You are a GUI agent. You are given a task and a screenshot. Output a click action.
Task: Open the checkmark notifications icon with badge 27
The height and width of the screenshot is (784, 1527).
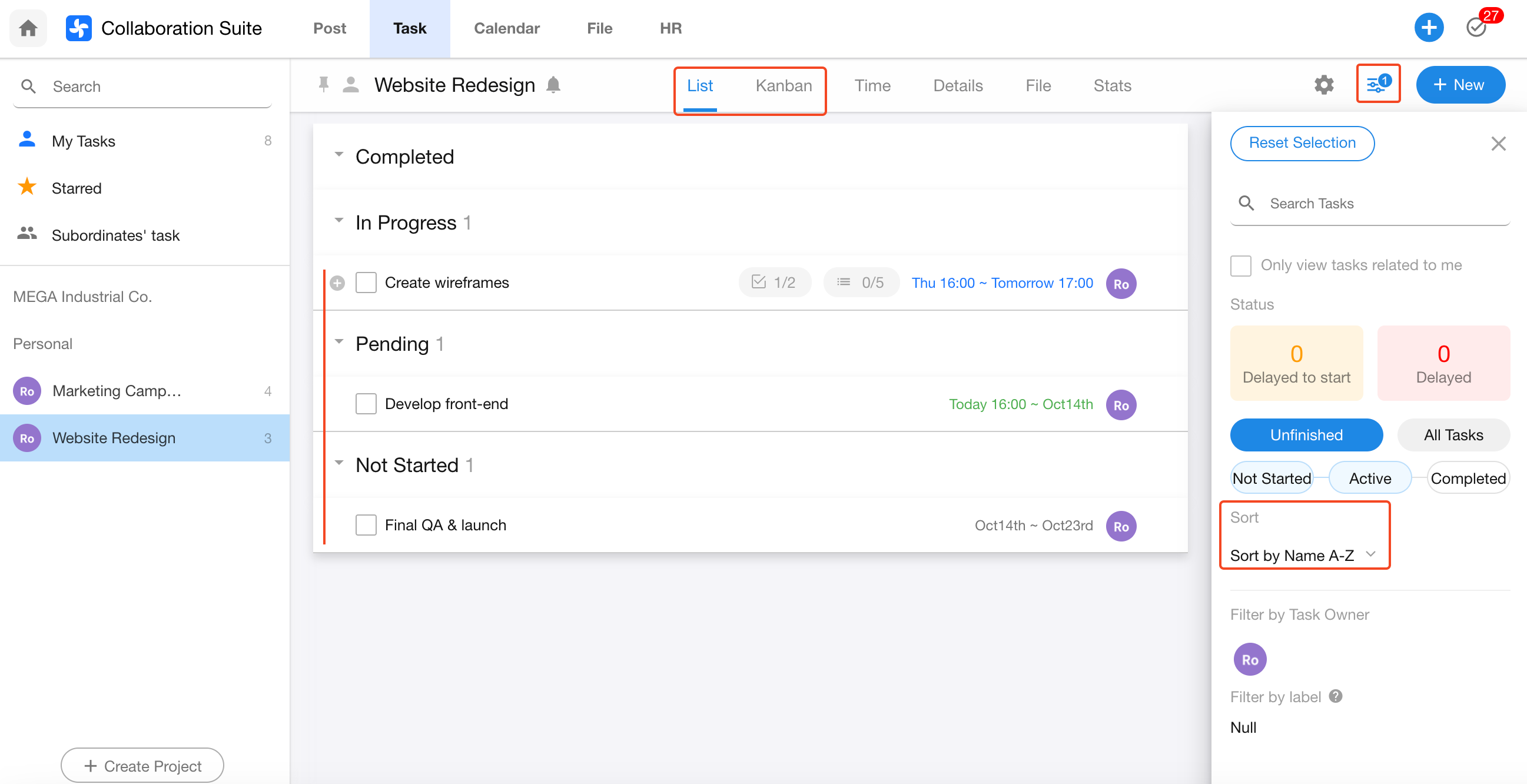pyautogui.click(x=1476, y=27)
